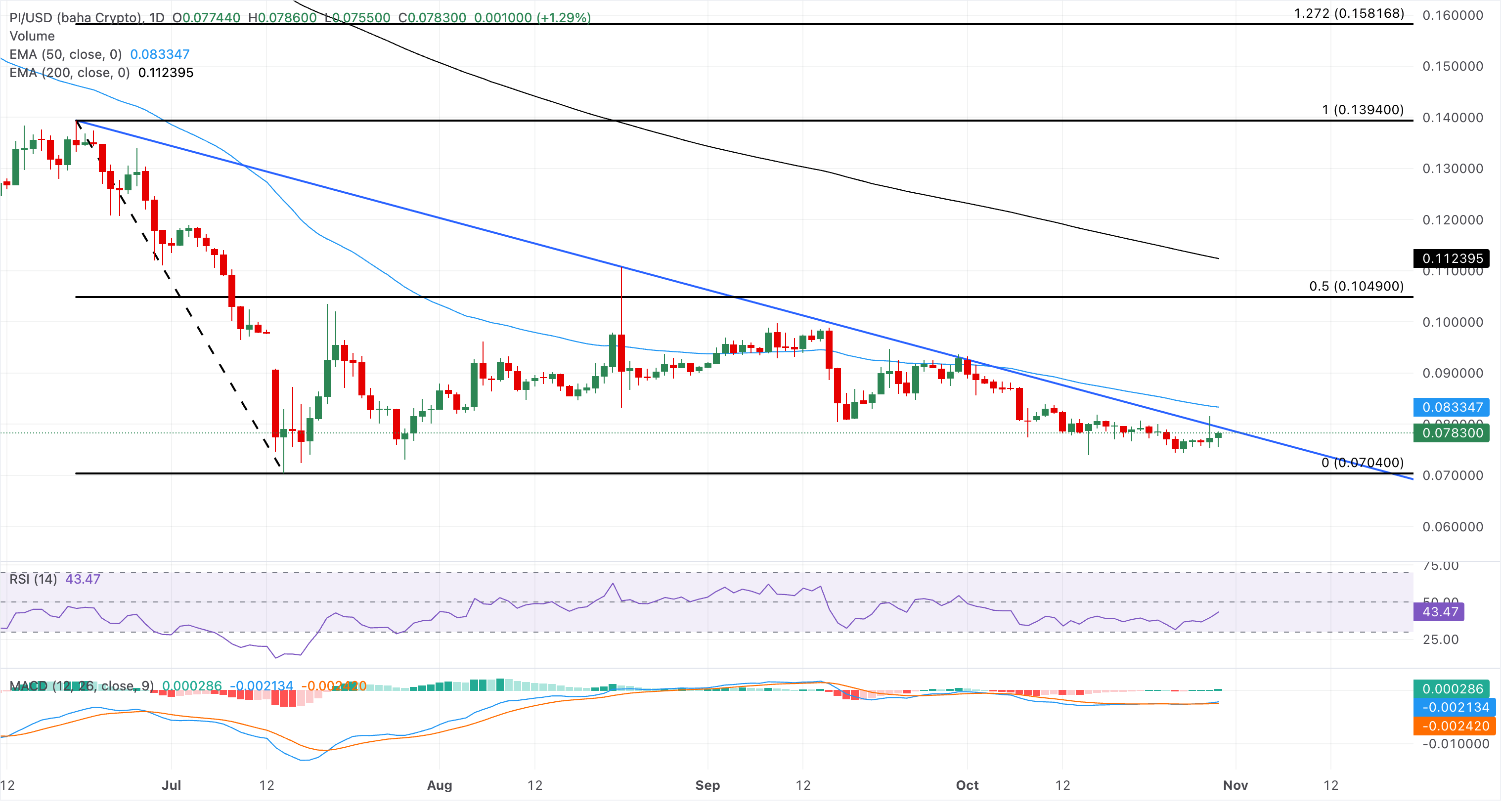Click the C0.078300 close value in header
This screenshot has width=1501, height=812.
pyautogui.click(x=432, y=17)
